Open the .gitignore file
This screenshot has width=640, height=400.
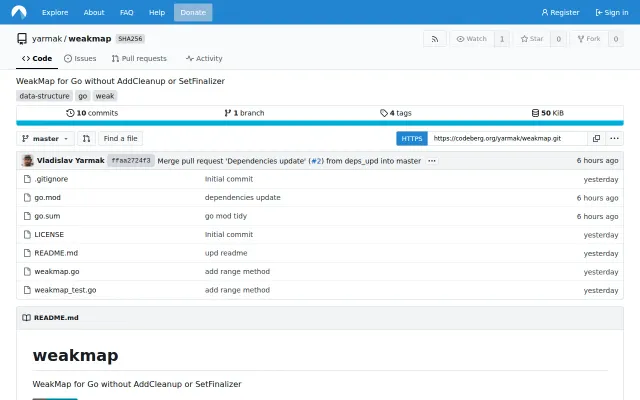(51, 179)
